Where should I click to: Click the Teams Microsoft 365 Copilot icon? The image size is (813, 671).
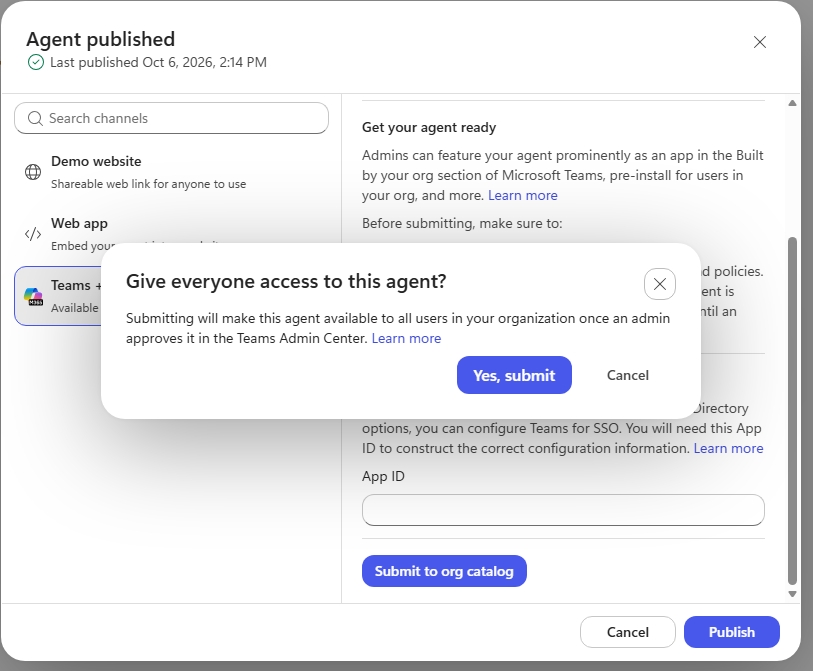34,296
